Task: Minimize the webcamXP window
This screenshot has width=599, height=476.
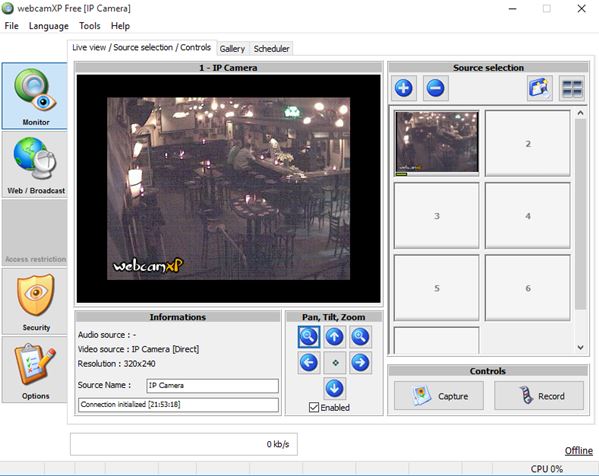Action: [x=513, y=8]
